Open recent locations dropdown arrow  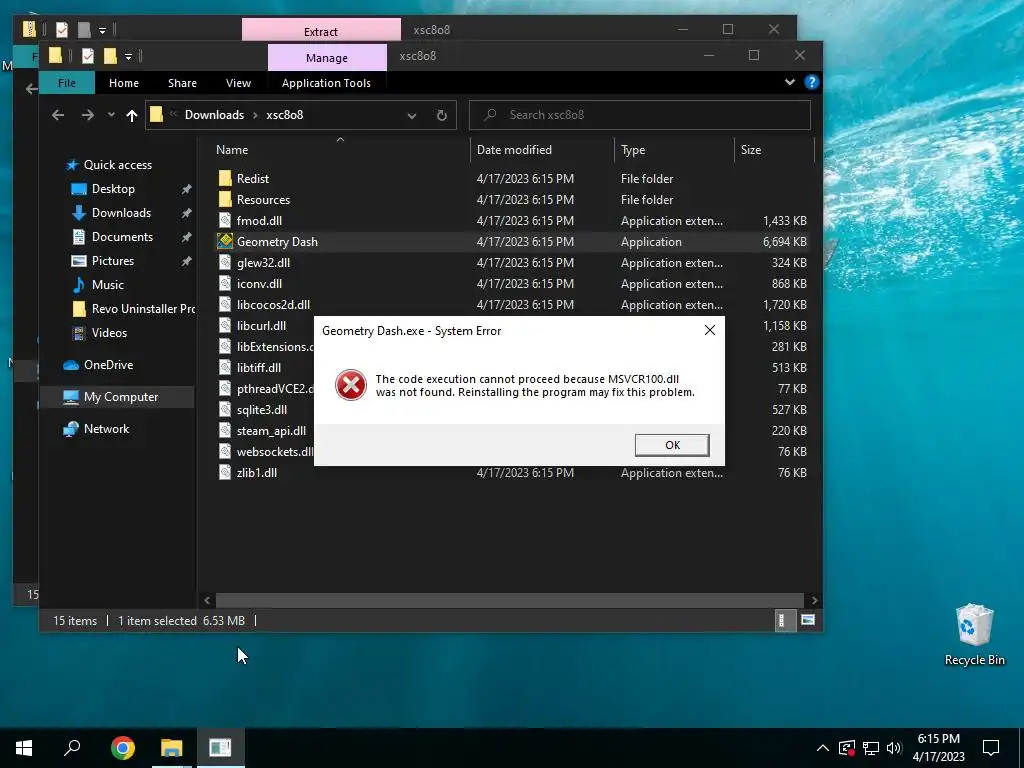click(111, 115)
